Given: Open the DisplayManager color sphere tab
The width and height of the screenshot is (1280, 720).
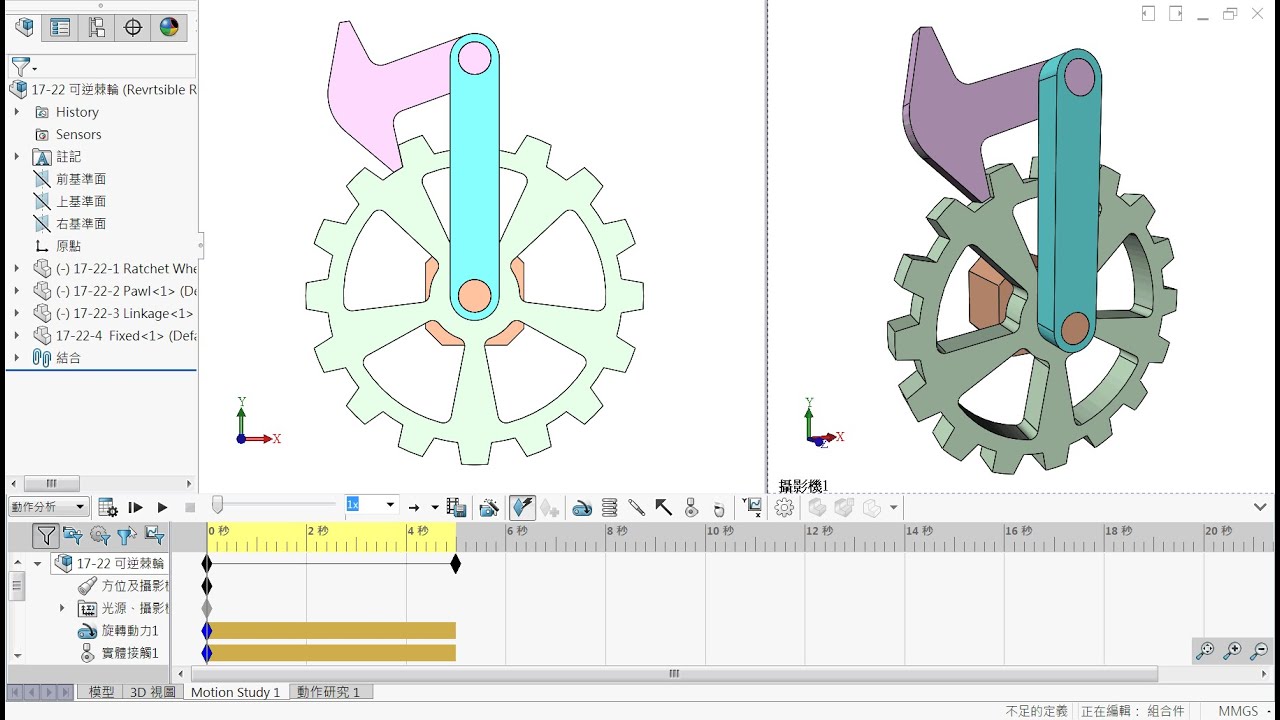Looking at the screenshot, I should (169, 27).
